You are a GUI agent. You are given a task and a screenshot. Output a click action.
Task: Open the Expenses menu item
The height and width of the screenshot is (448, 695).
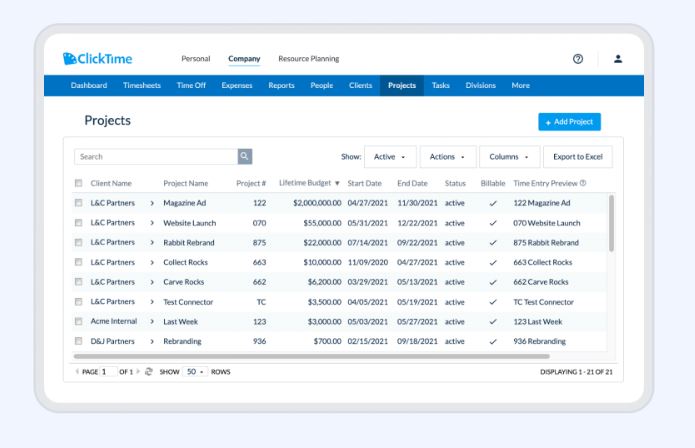tap(237, 85)
